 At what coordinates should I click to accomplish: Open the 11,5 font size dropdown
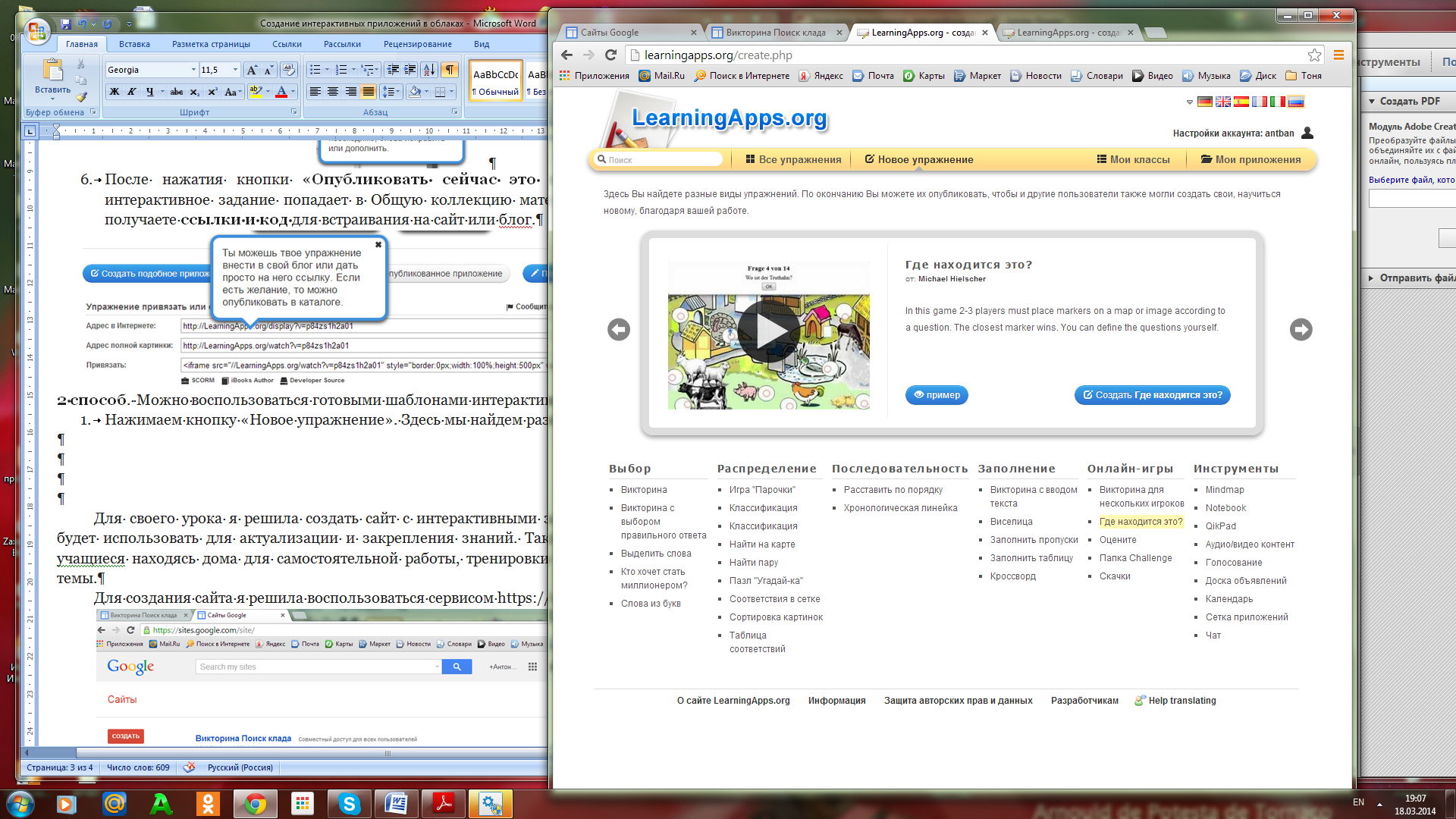pyautogui.click(x=235, y=70)
